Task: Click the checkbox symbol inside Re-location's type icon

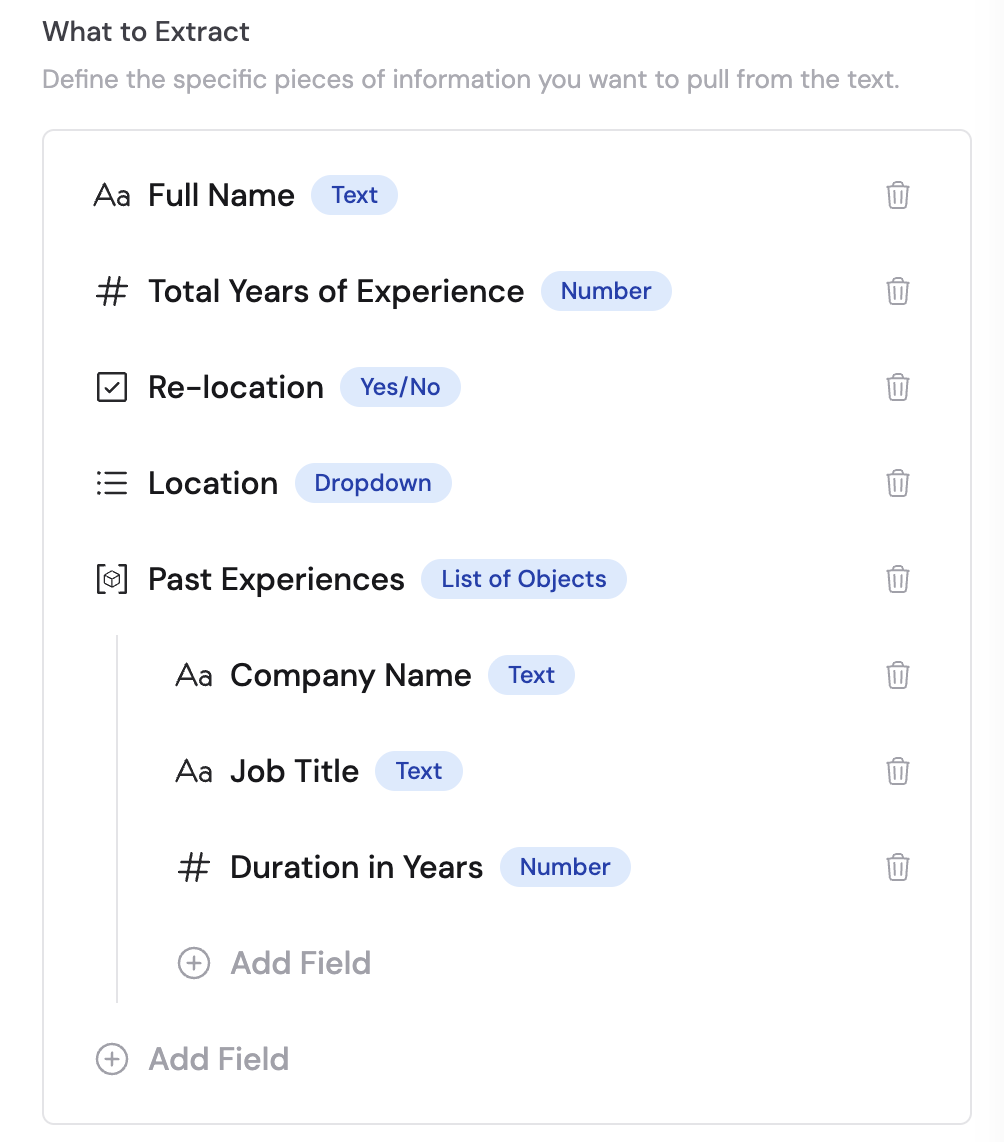Action: (x=112, y=387)
